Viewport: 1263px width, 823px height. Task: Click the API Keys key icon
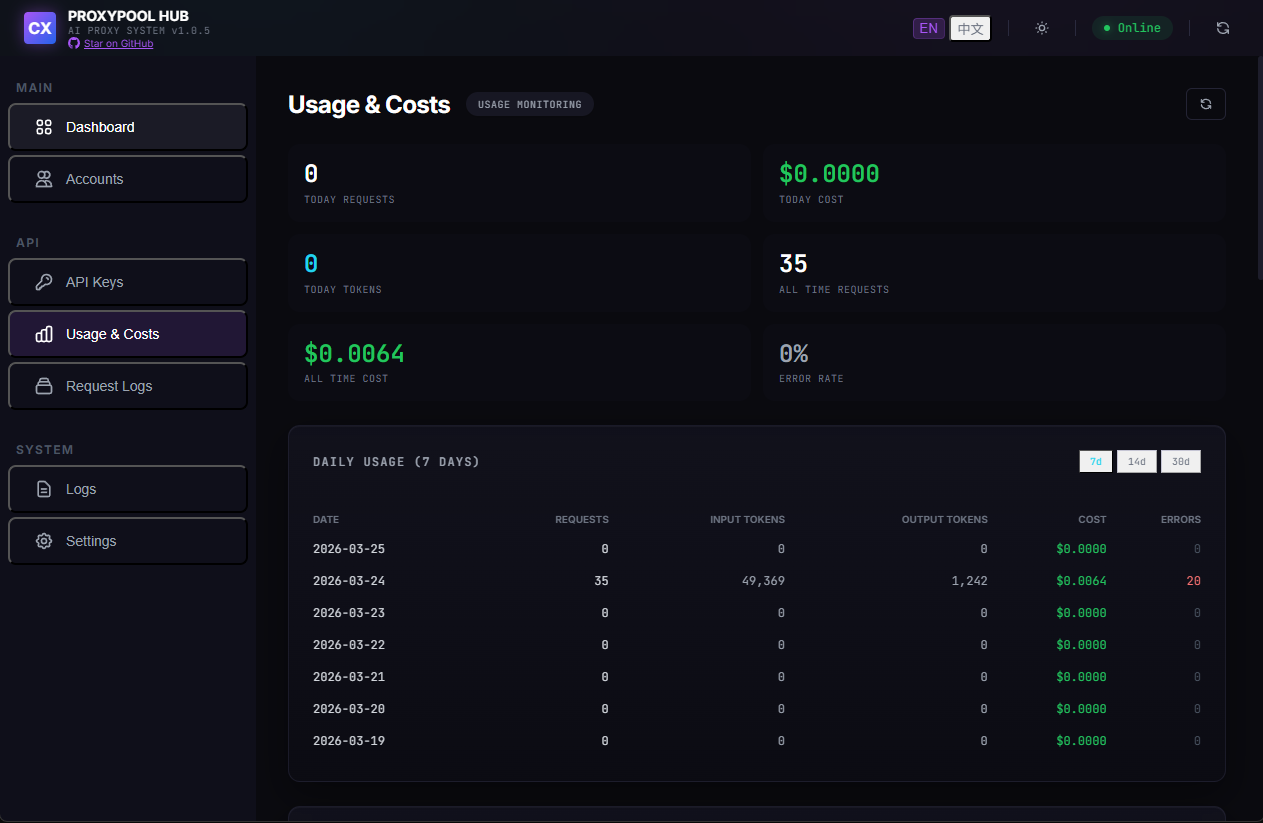44,282
